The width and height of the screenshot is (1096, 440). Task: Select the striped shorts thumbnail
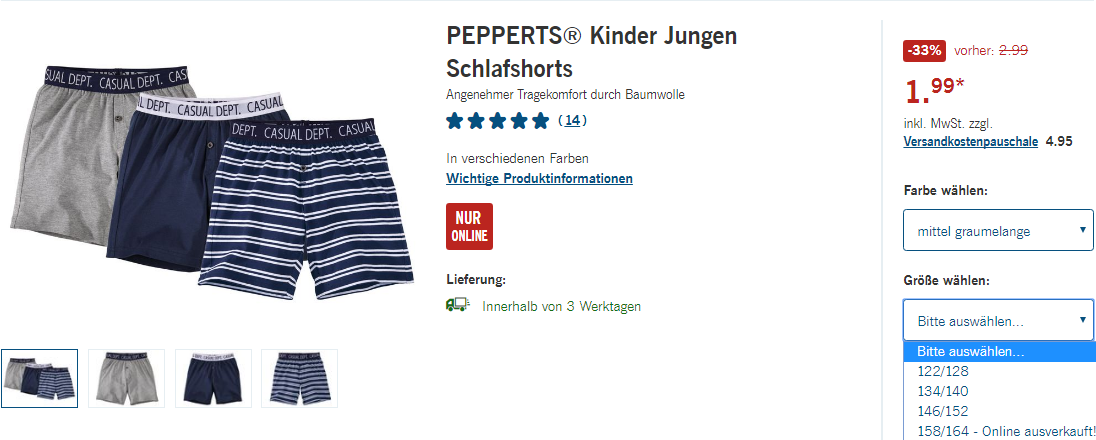tap(299, 378)
